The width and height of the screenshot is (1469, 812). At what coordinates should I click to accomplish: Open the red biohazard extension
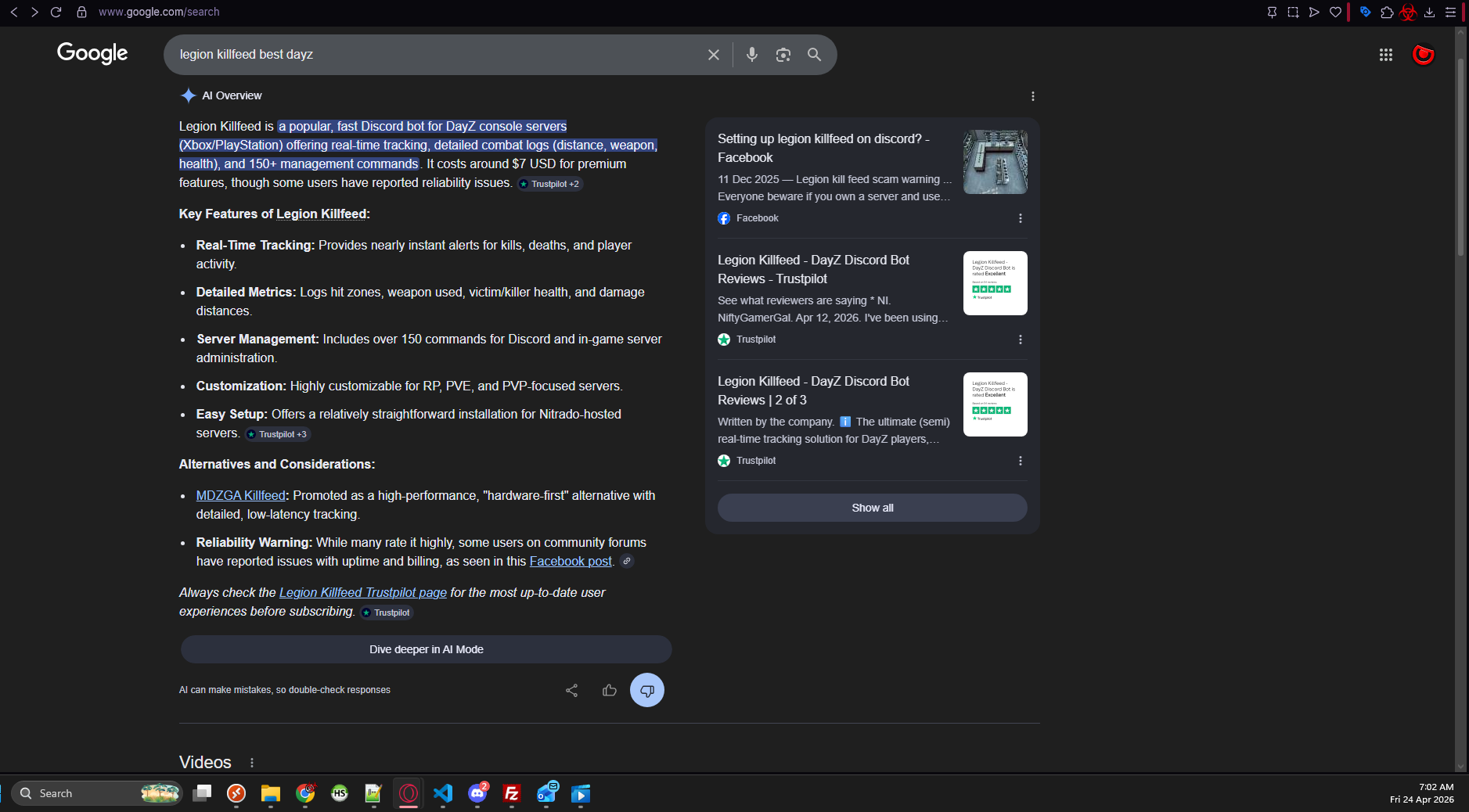pyautogui.click(x=1408, y=12)
